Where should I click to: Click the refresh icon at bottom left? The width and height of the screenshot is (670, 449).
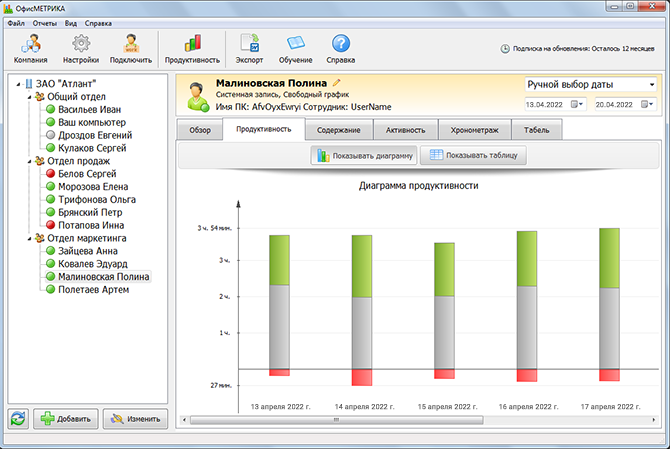pyautogui.click(x=18, y=419)
